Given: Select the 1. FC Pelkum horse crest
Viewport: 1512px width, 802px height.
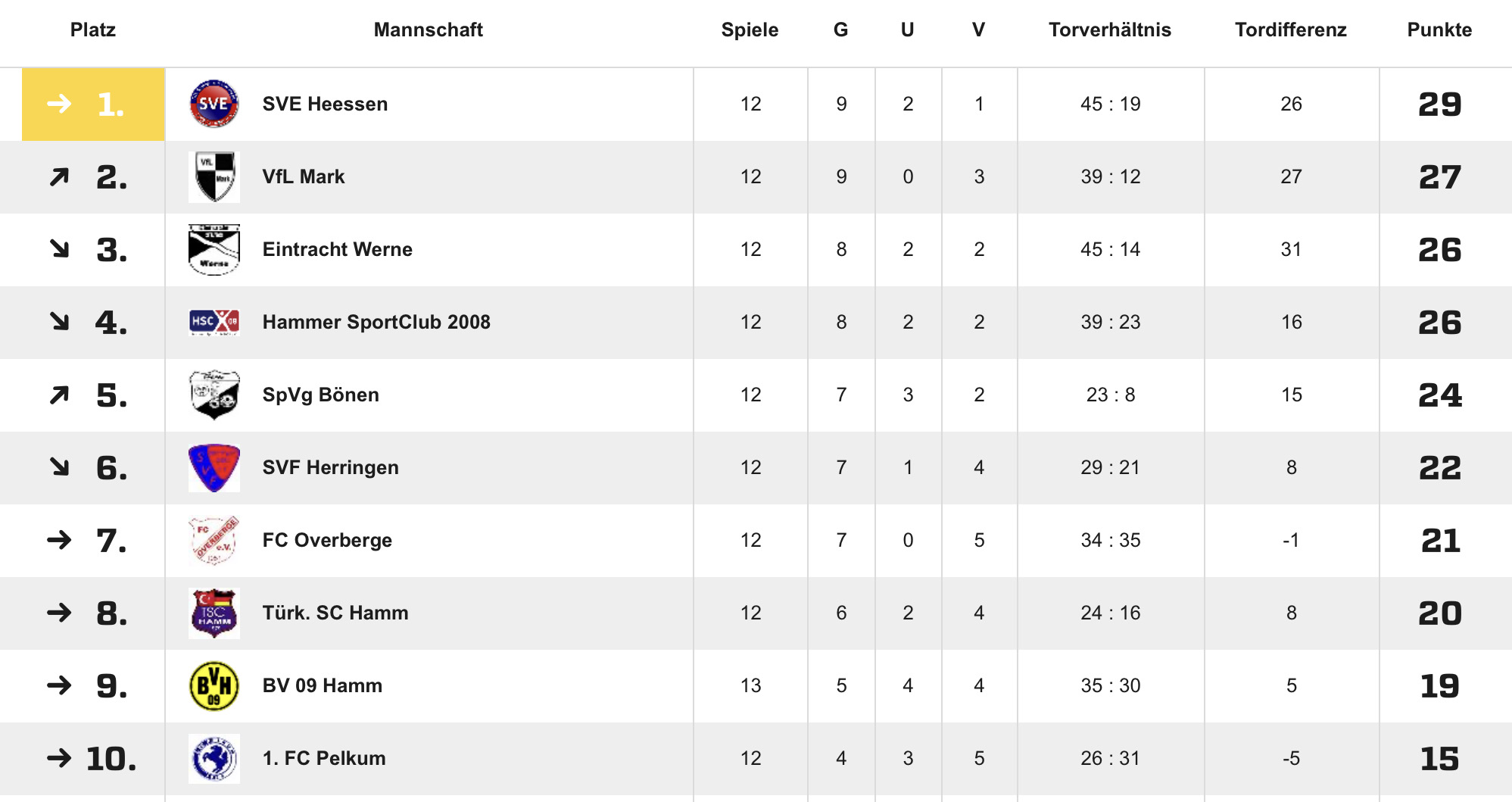Looking at the screenshot, I should (x=214, y=758).
